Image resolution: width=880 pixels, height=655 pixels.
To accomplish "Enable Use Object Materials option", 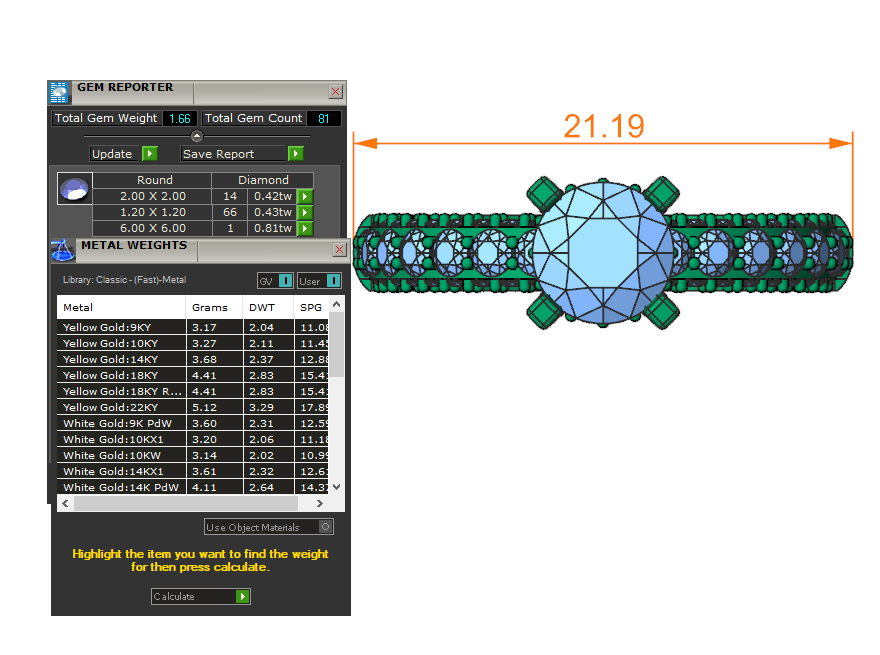I will pyautogui.click(x=326, y=527).
